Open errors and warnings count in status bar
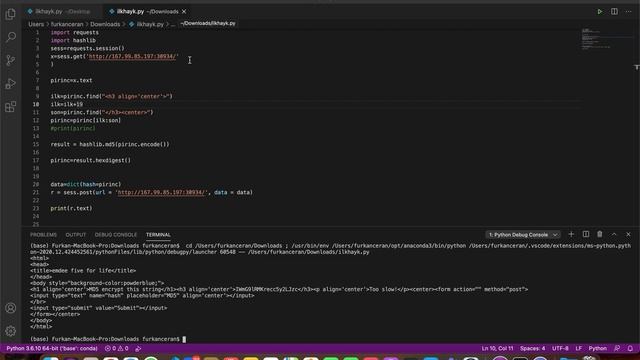The image size is (640, 360). pos(117,348)
